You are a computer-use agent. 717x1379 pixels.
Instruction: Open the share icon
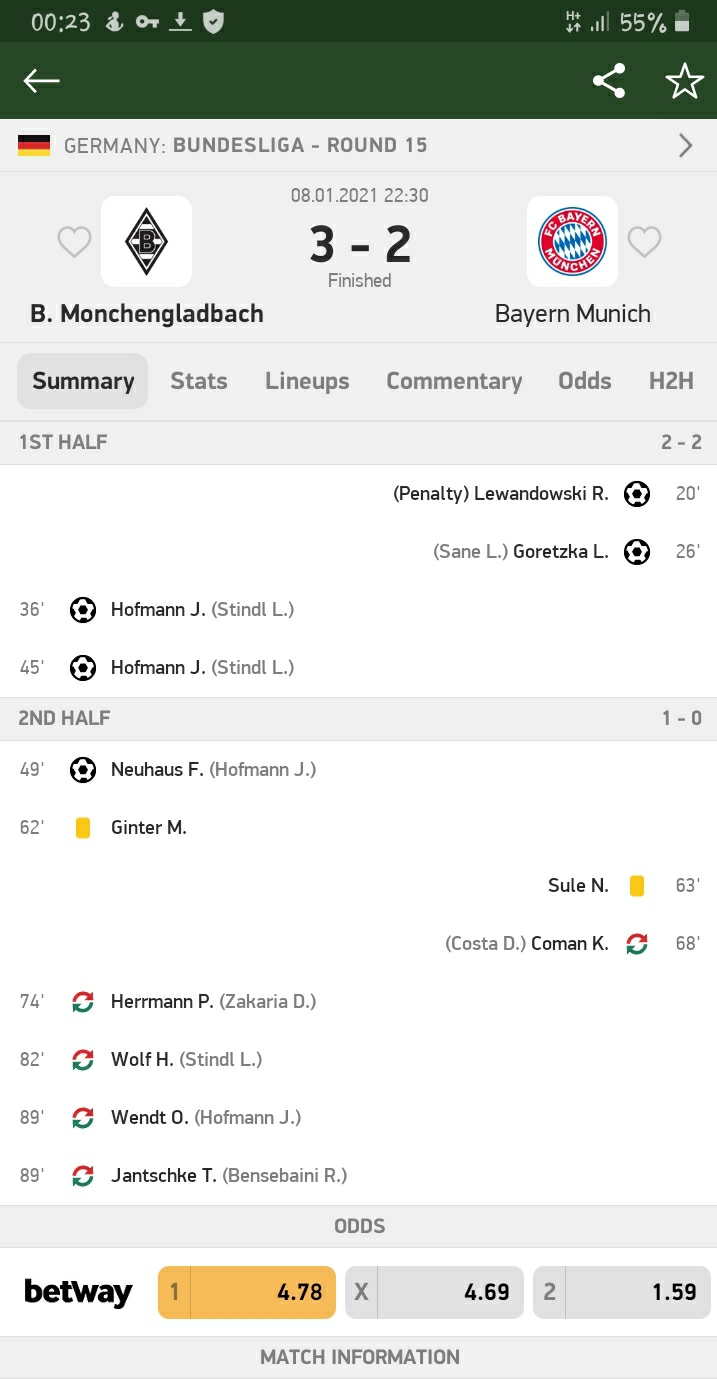(x=609, y=81)
